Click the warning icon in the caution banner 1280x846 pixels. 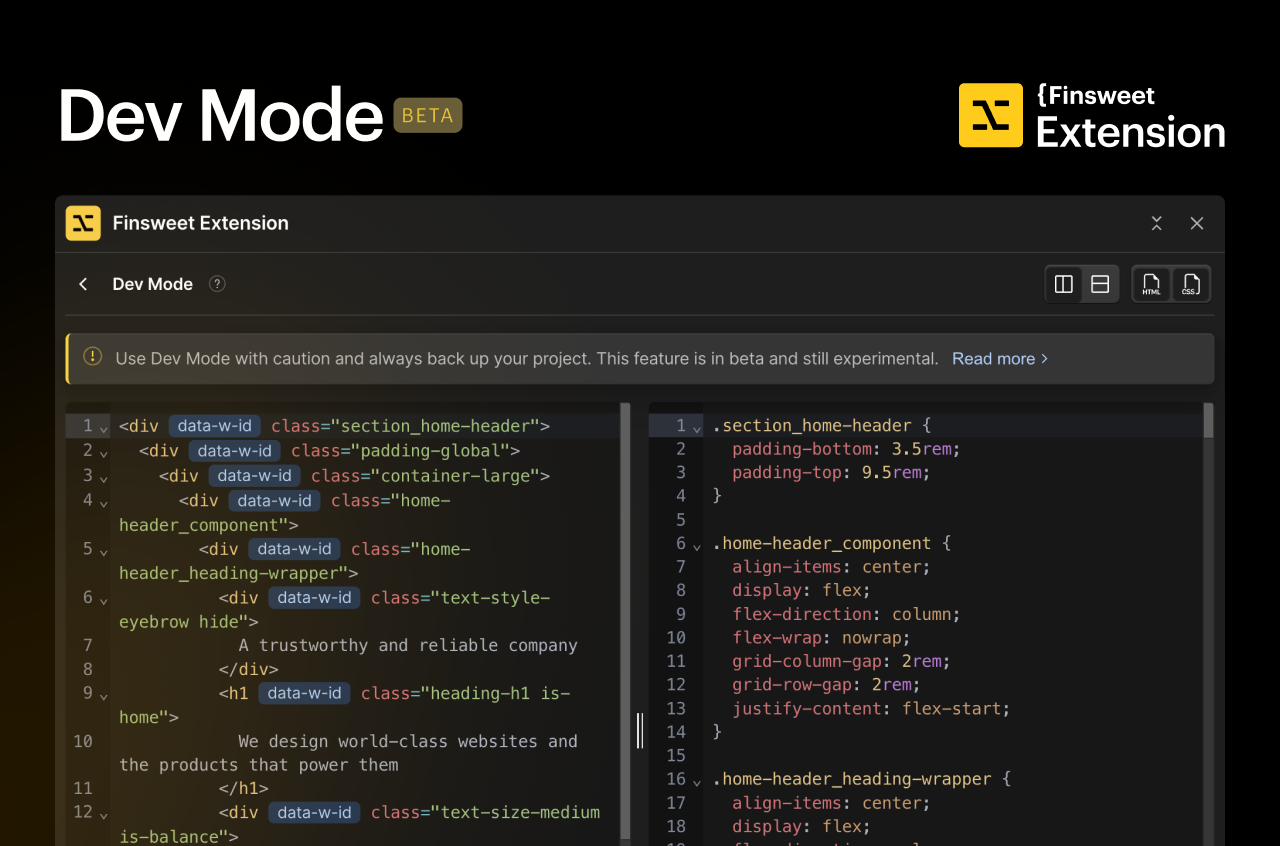pyautogui.click(x=92, y=354)
